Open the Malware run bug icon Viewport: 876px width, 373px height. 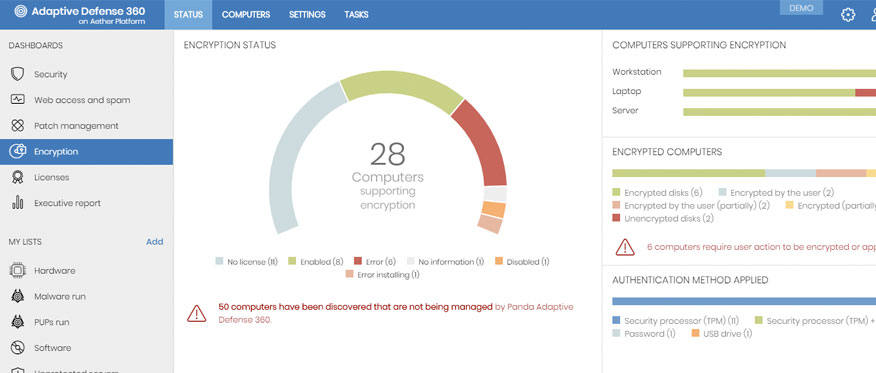point(17,296)
